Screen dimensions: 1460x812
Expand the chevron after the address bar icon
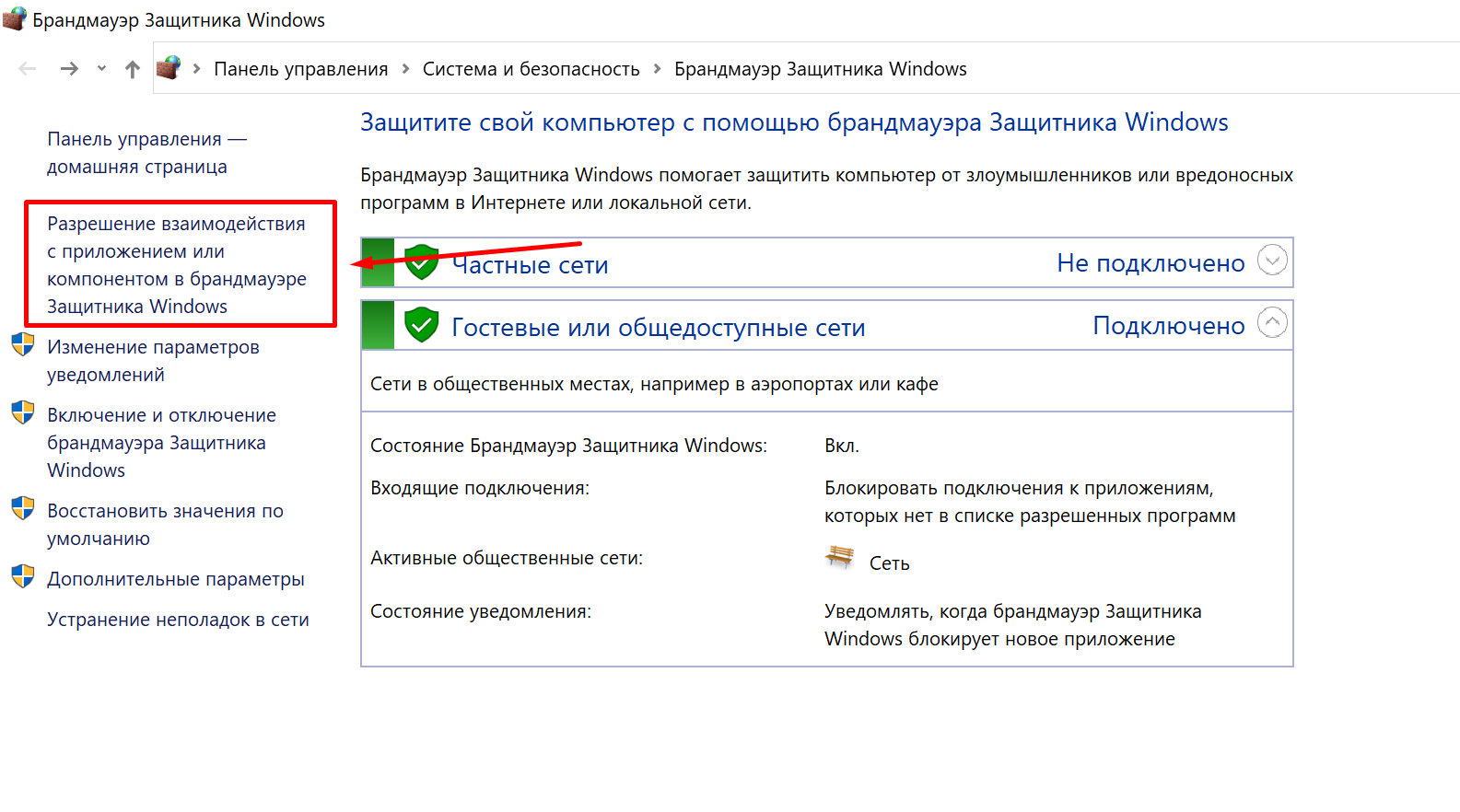coord(196,68)
